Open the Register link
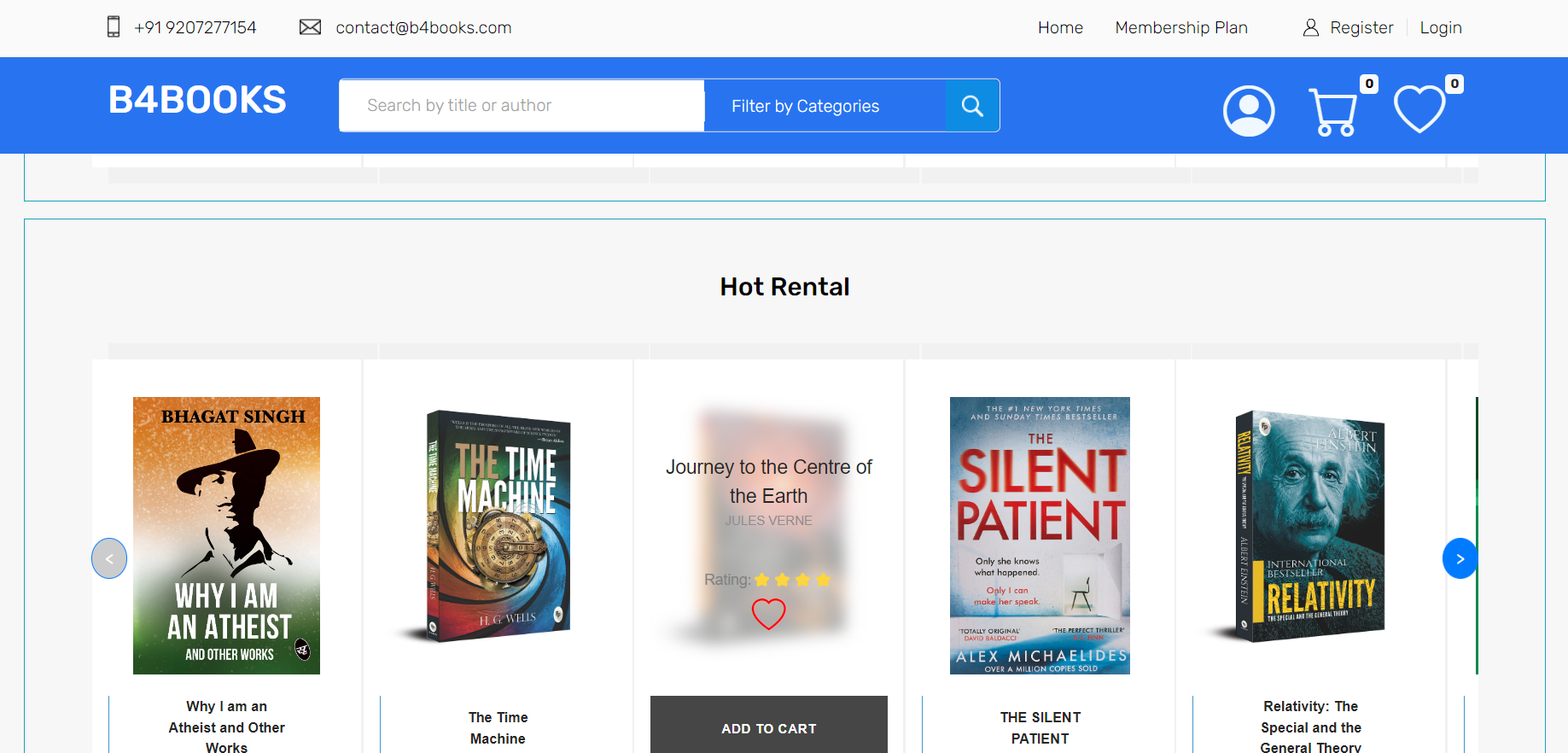 pyautogui.click(x=1361, y=27)
